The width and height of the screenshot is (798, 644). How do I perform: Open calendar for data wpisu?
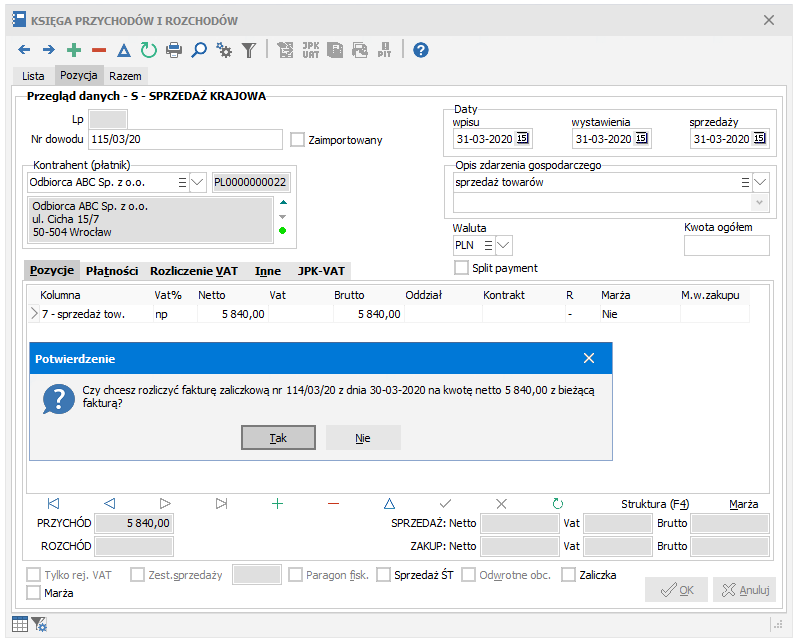click(523, 138)
